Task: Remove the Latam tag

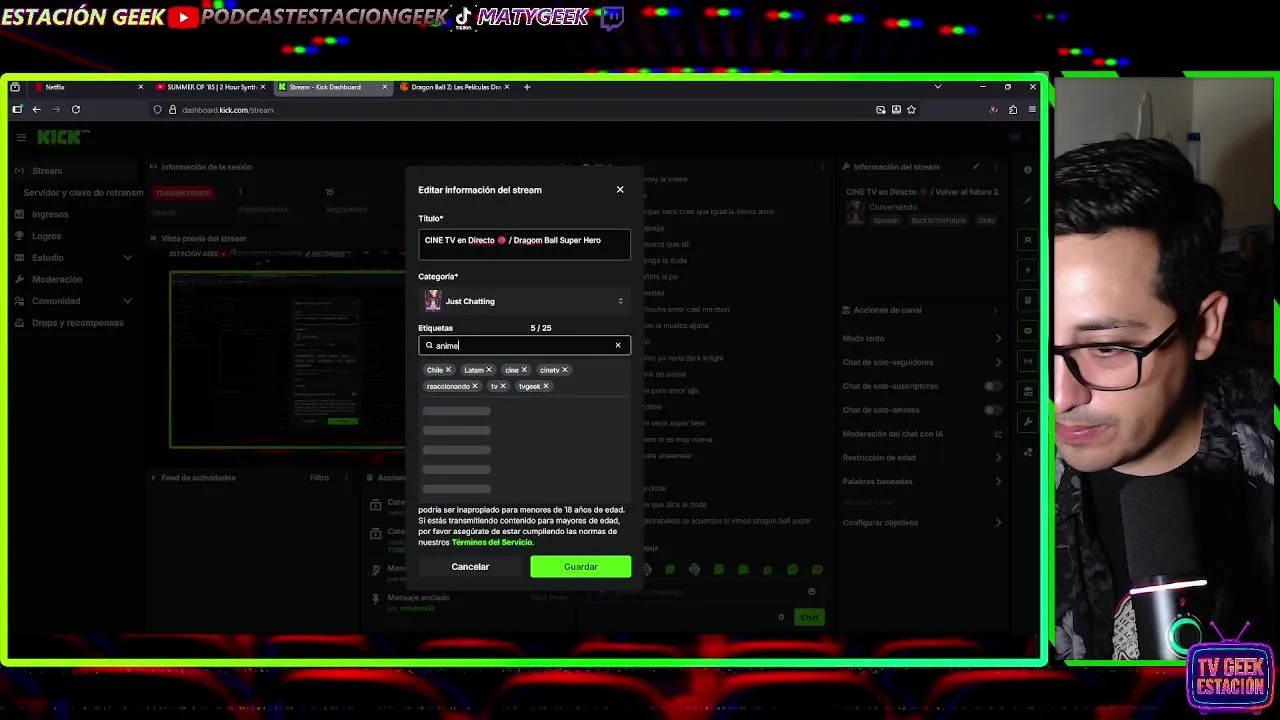Action: coord(489,370)
